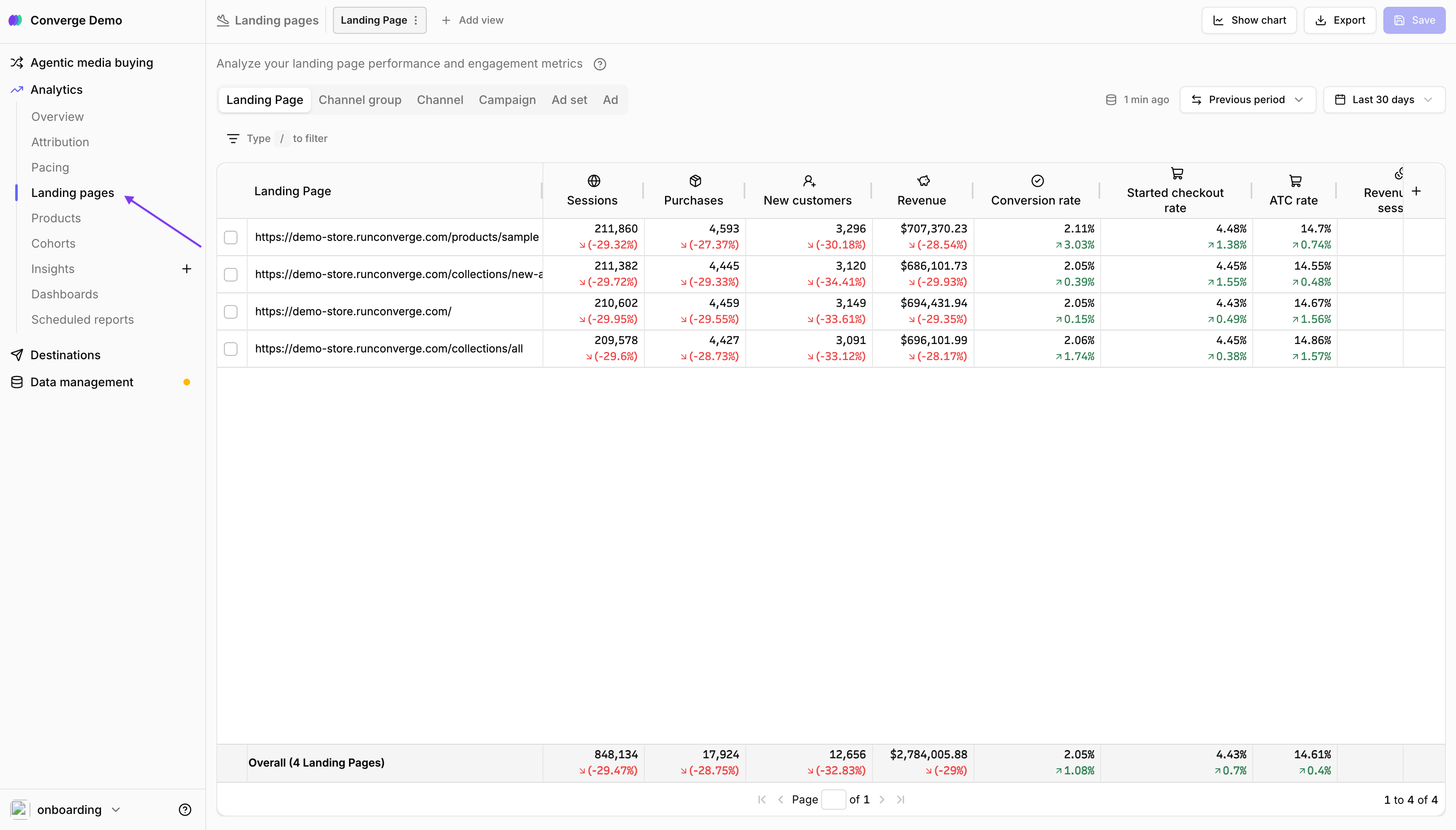The width and height of the screenshot is (1456, 830).
Task: Click the Type / to filter field
Action: (287, 139)
